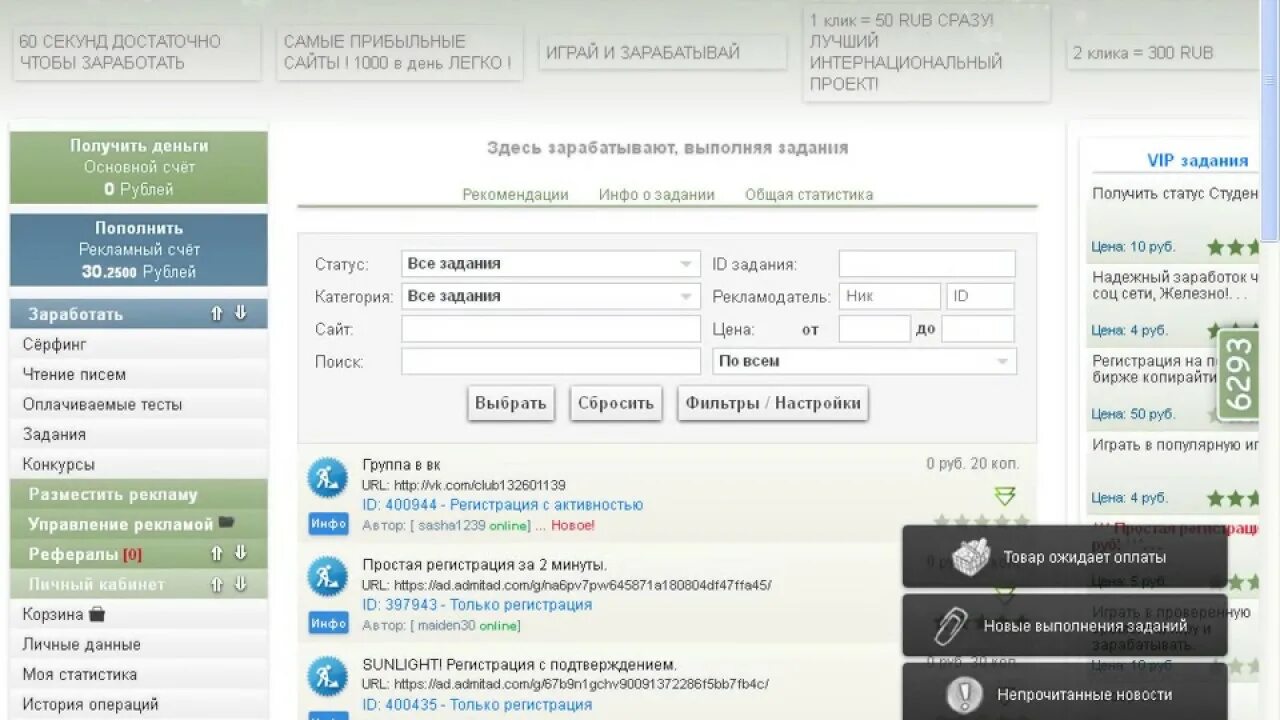Click task icon for Простая регистрация за 2 минуты

click(327, 577)
